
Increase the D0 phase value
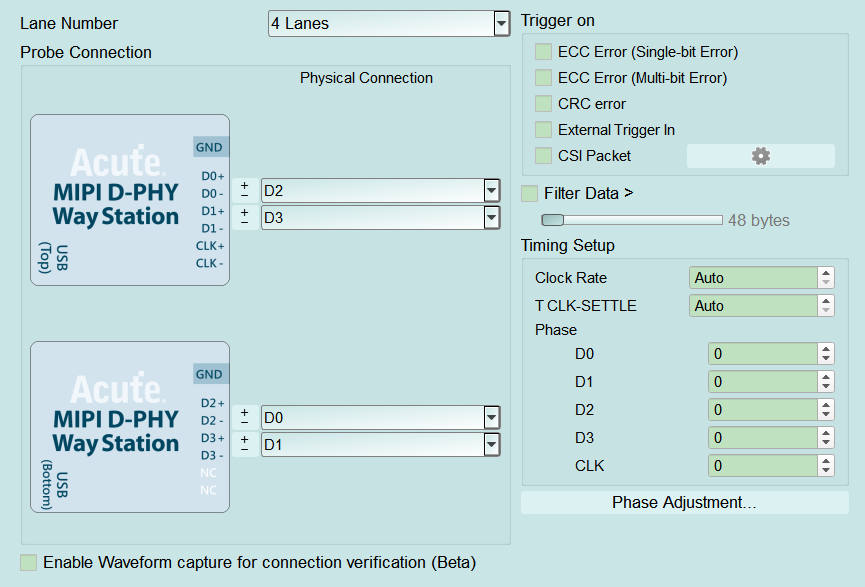(826, 349)
